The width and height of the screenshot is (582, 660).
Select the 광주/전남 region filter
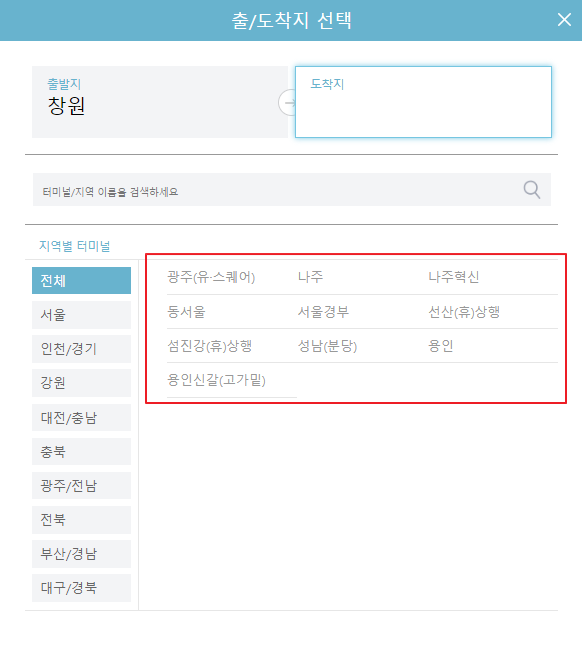81,486
